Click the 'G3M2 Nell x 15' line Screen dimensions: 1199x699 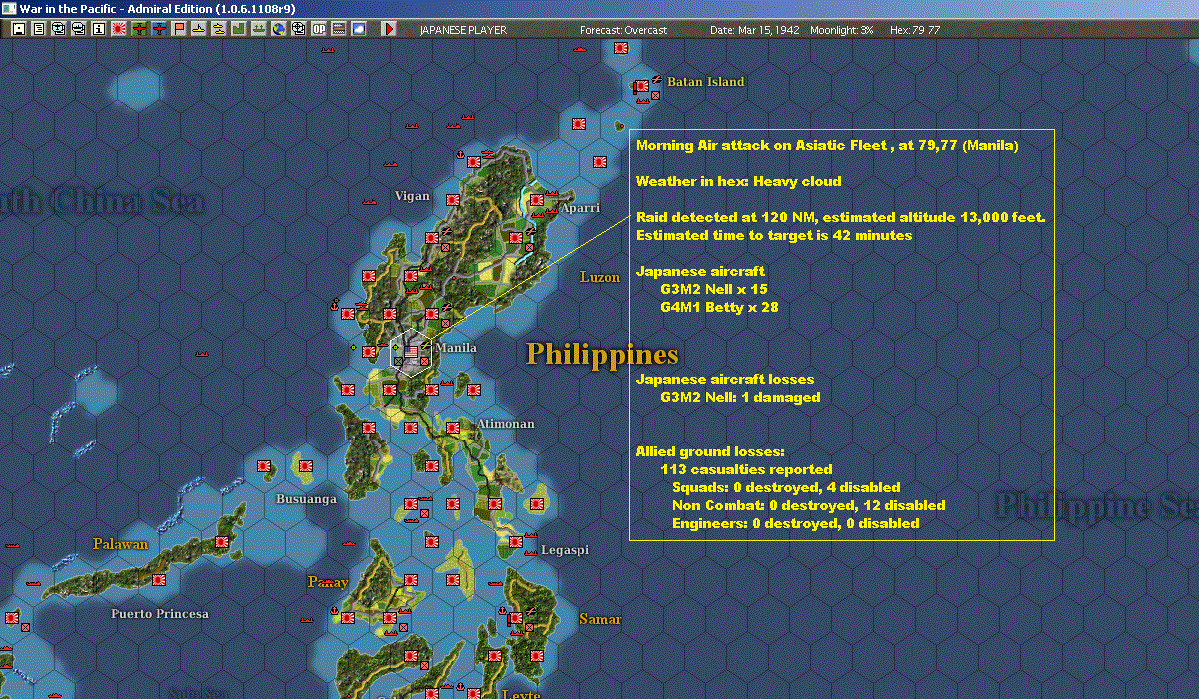pyautogui.click(x=713, y=289)
